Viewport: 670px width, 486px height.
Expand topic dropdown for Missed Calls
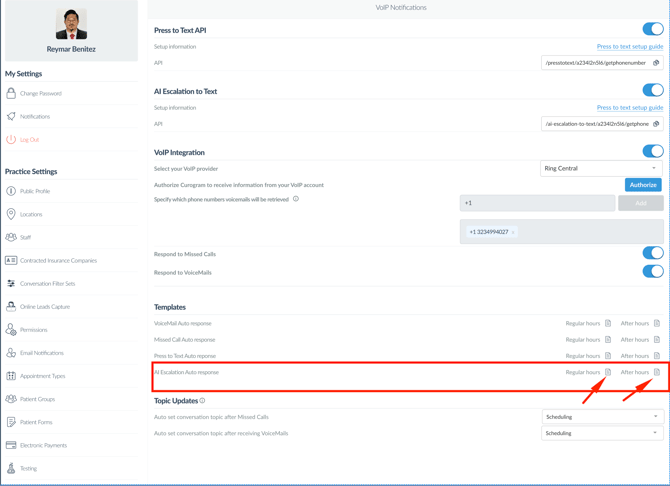tap(601, 417)
